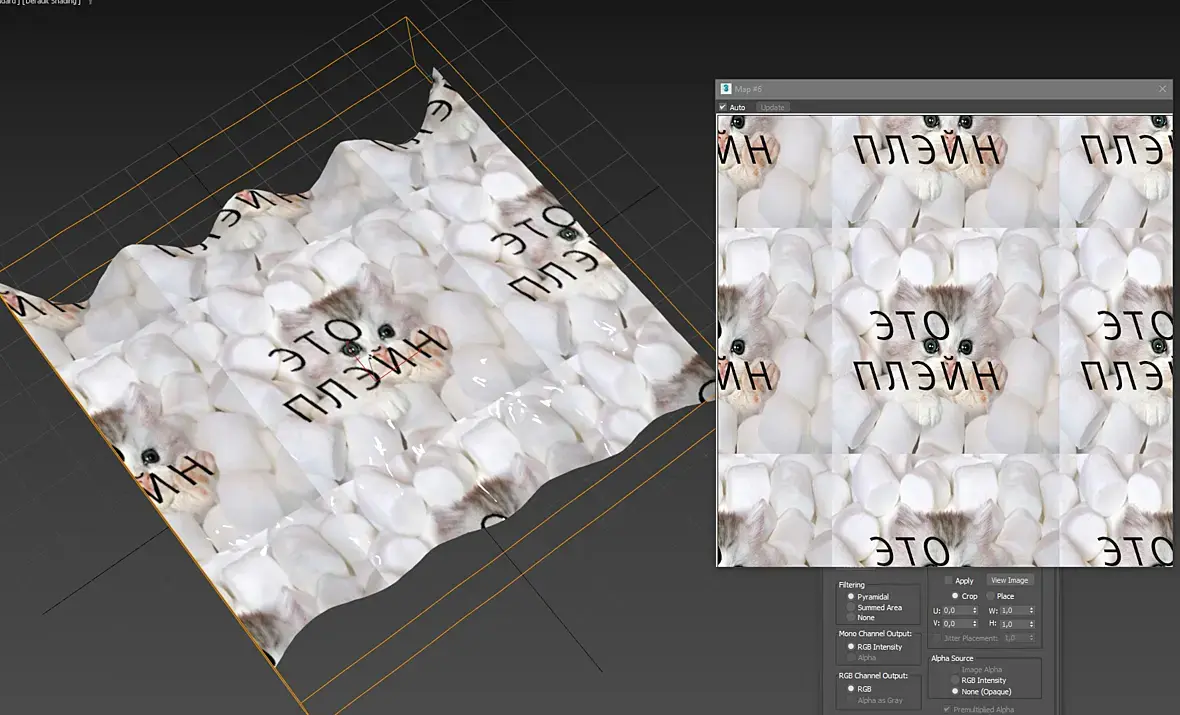Image resolution: width=1180 pixels, height=715 pixels.
Task: Click the tiled kitten texture preview image
Action: click(x=944, y=340)
